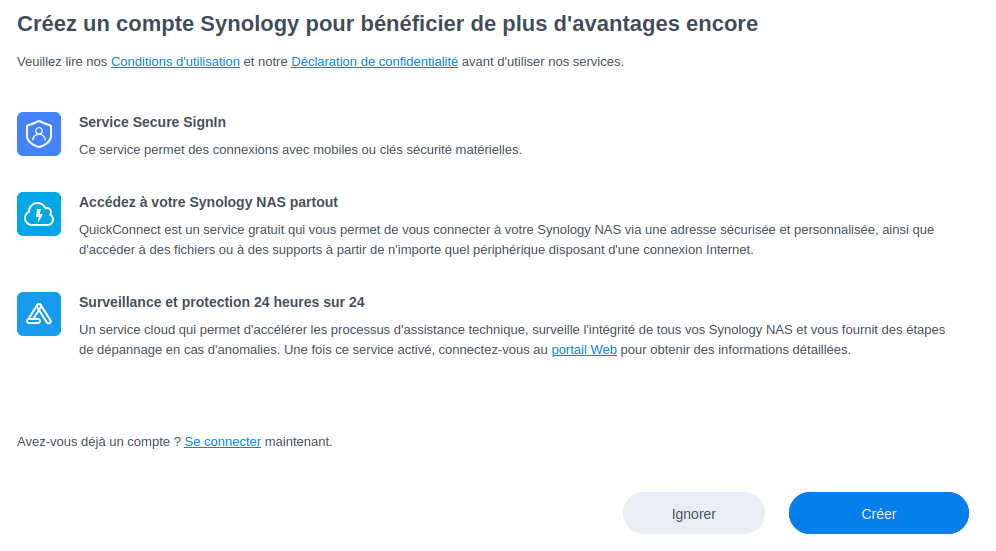Click the word maintenant after Se connecter
This screenshot has width=996, height=551.
[298, 441]
